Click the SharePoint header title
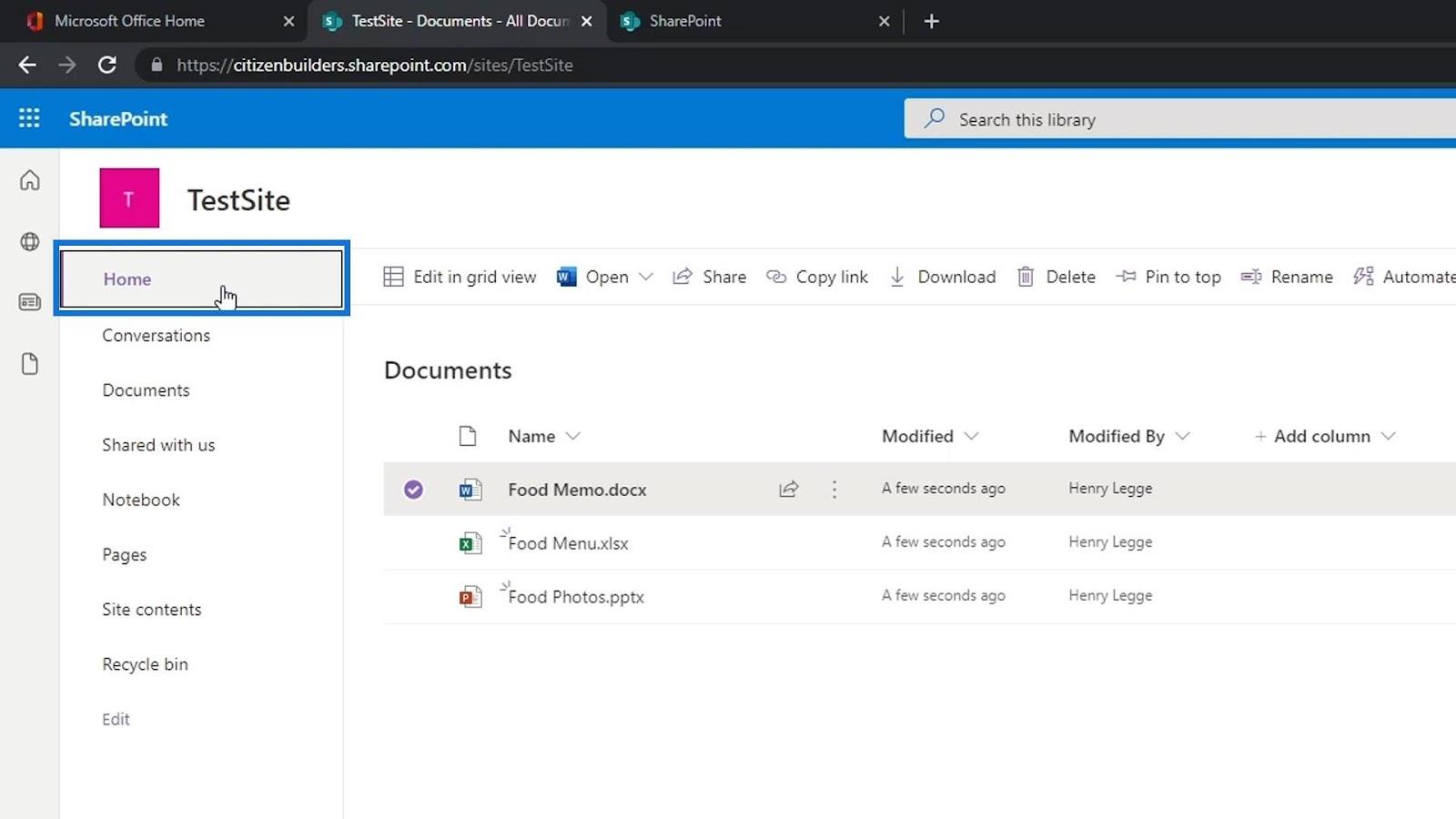1456x819 pixels. coord(118,118)
